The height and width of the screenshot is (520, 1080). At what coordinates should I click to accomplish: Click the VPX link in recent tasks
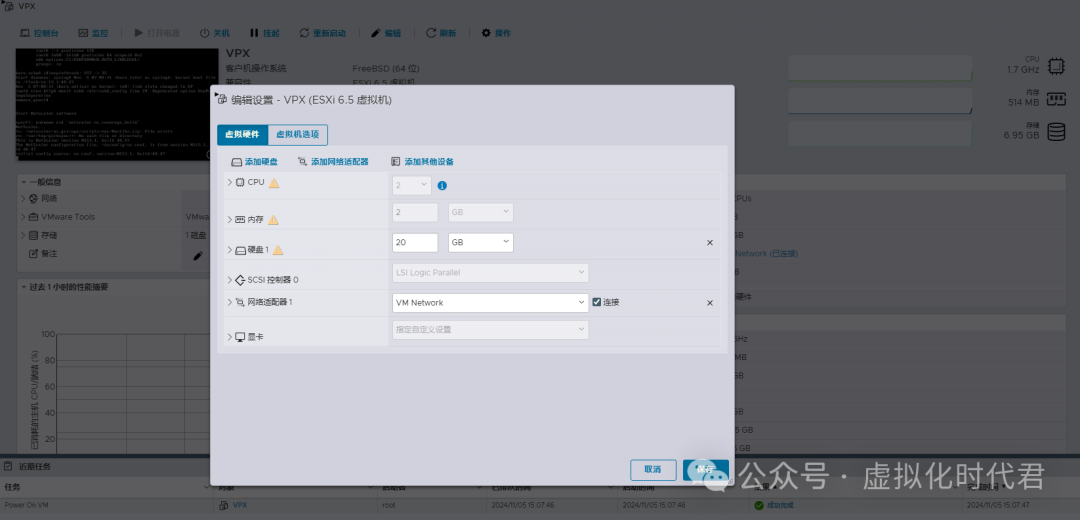pos(240,505)
